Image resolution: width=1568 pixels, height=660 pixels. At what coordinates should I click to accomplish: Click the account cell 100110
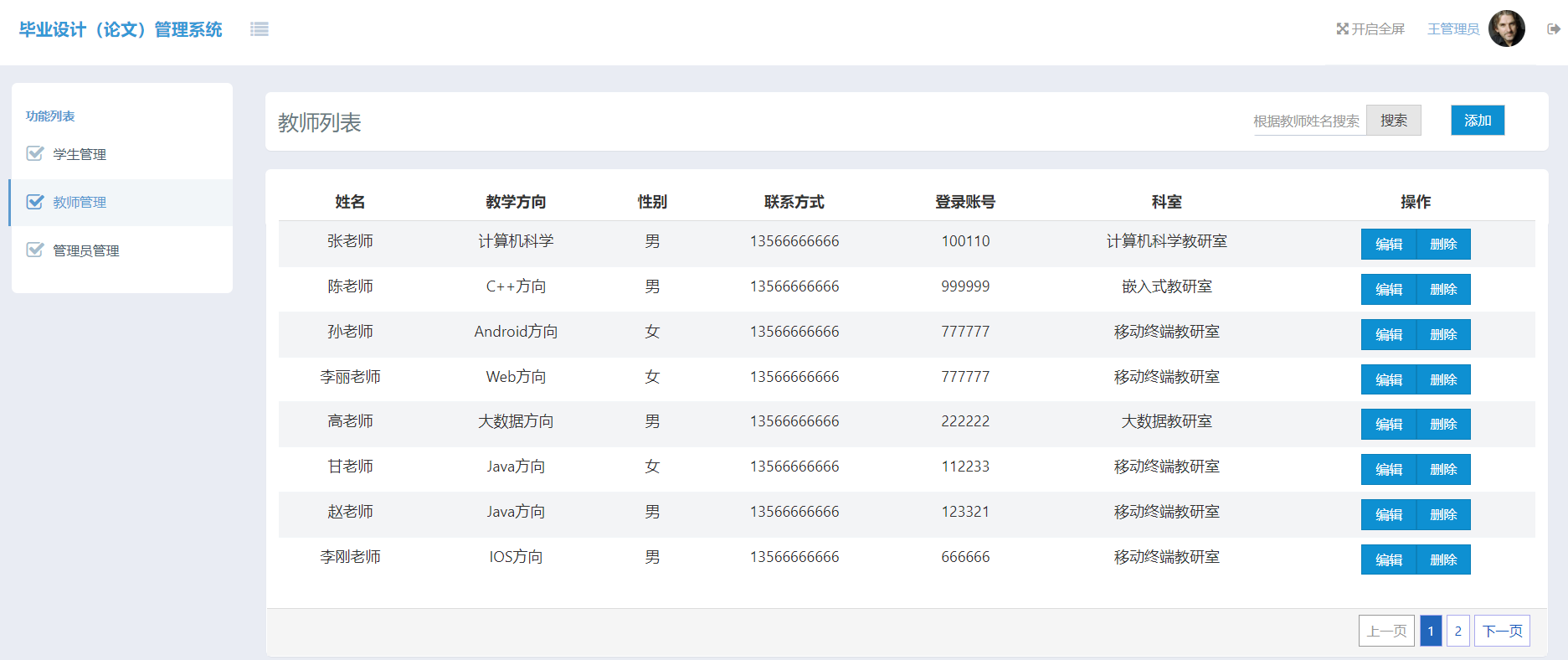tap(965, 241)
